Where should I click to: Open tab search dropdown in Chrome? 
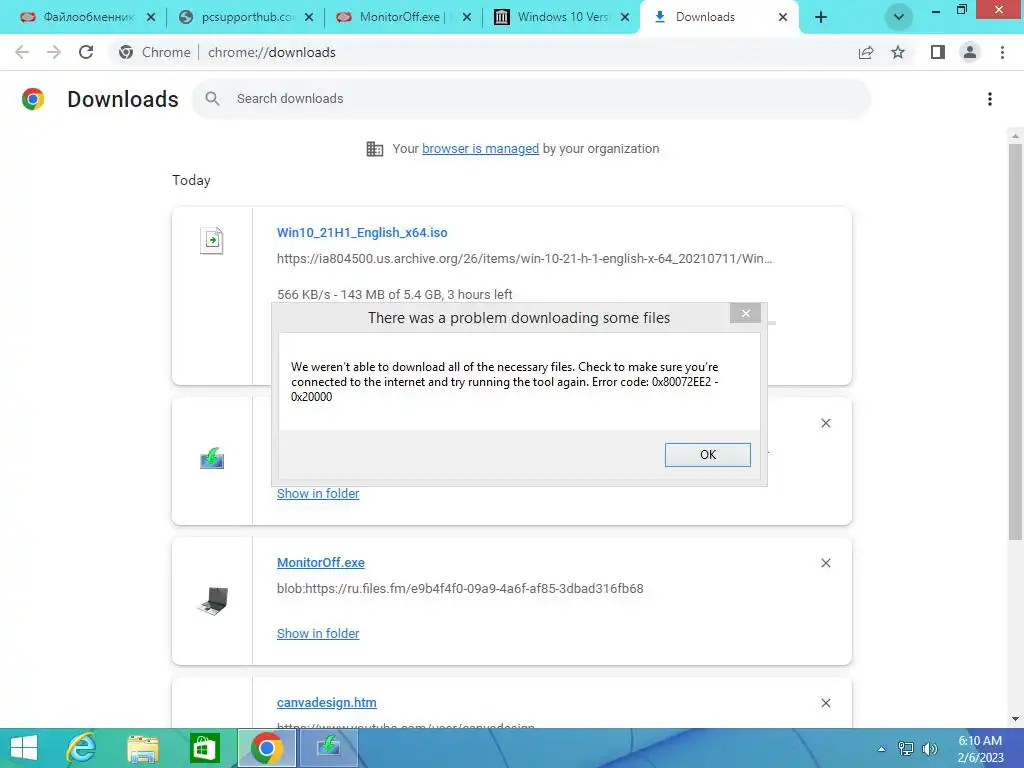click(x=899, y=17)
